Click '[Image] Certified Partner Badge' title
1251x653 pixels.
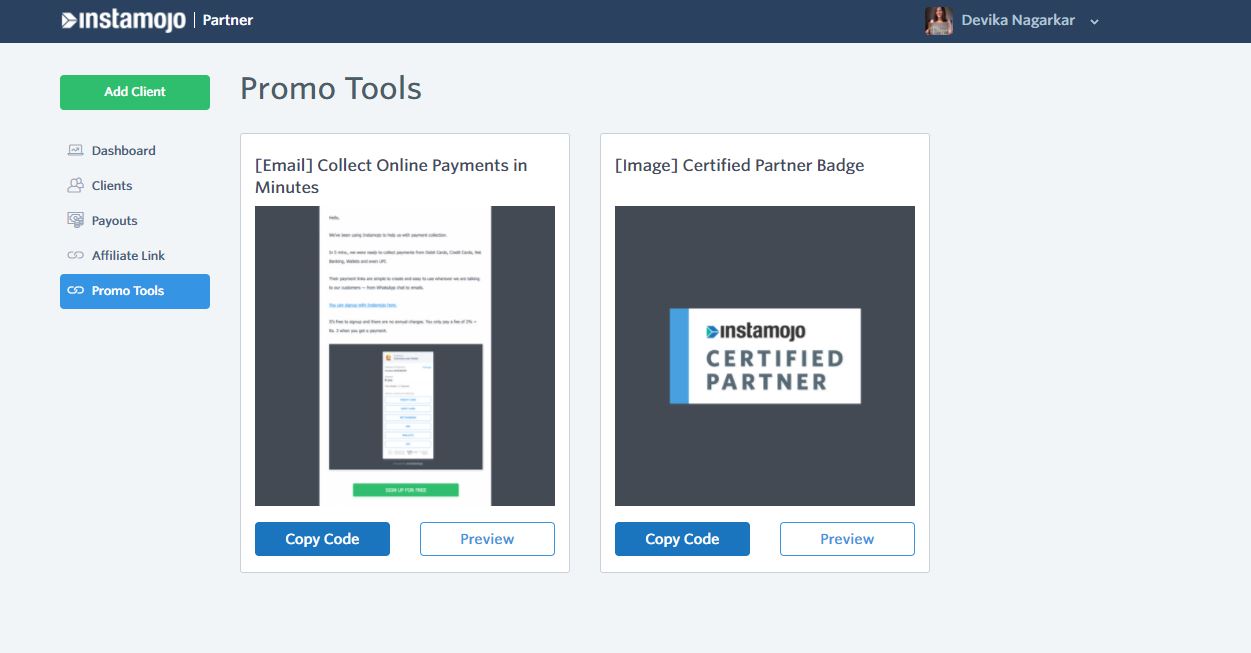739,165
